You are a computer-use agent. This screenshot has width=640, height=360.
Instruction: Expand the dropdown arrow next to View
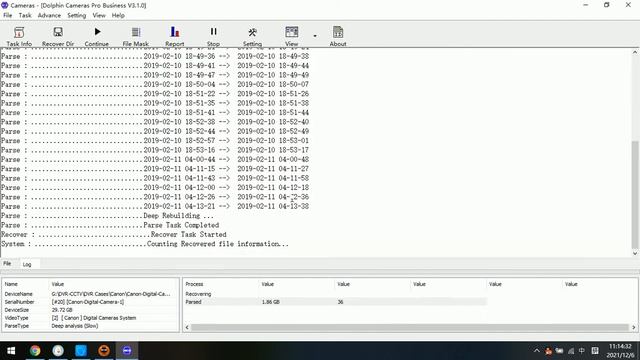click(x=315, y=36)
